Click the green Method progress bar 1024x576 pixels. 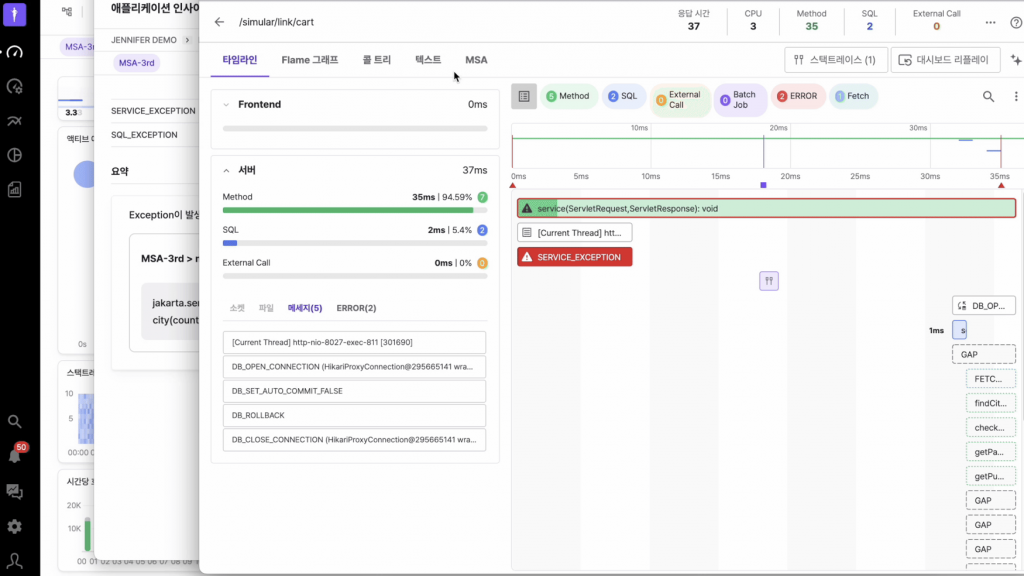[348, 210]
